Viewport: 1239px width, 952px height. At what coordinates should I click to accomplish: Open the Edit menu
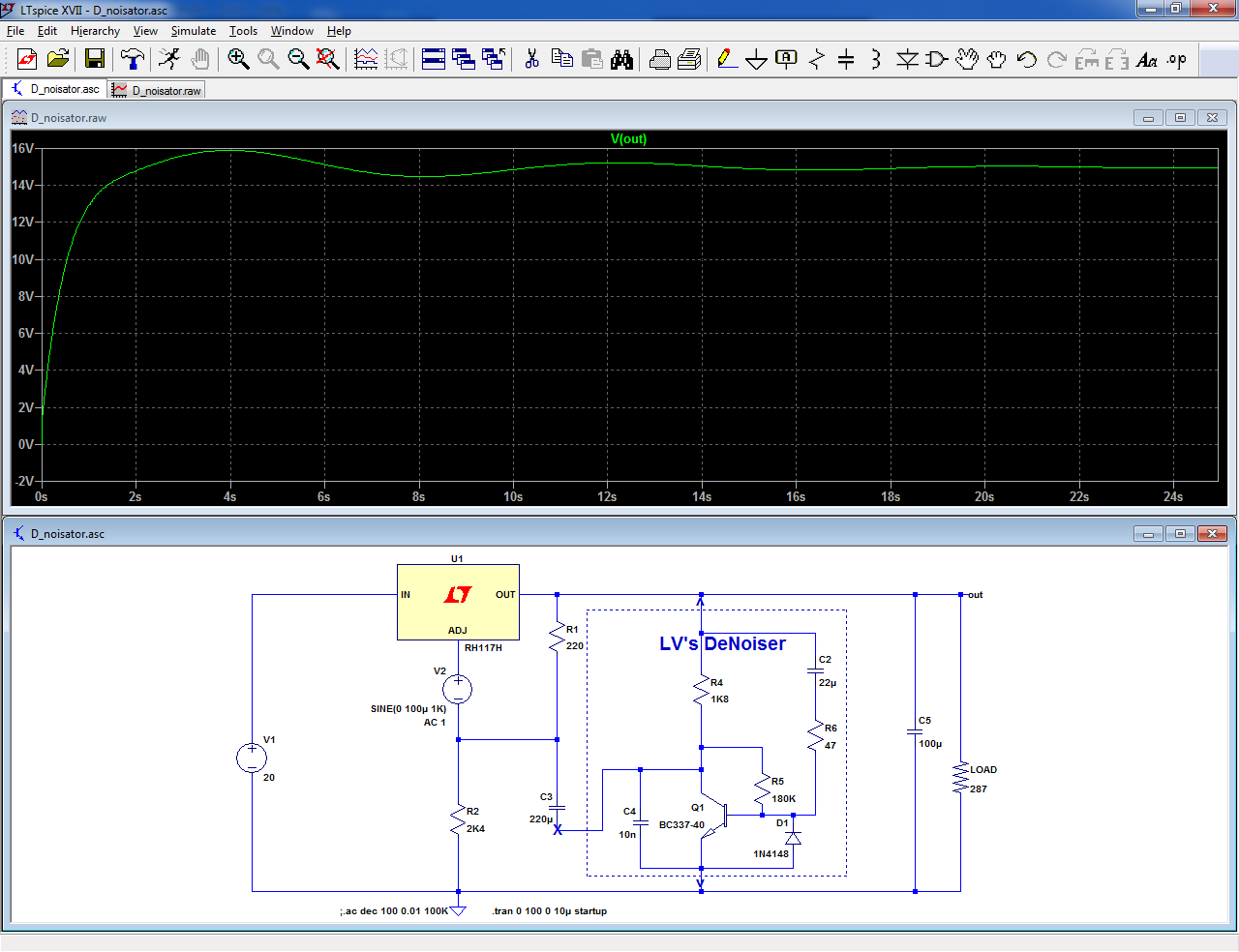click(x=47, y=31)
